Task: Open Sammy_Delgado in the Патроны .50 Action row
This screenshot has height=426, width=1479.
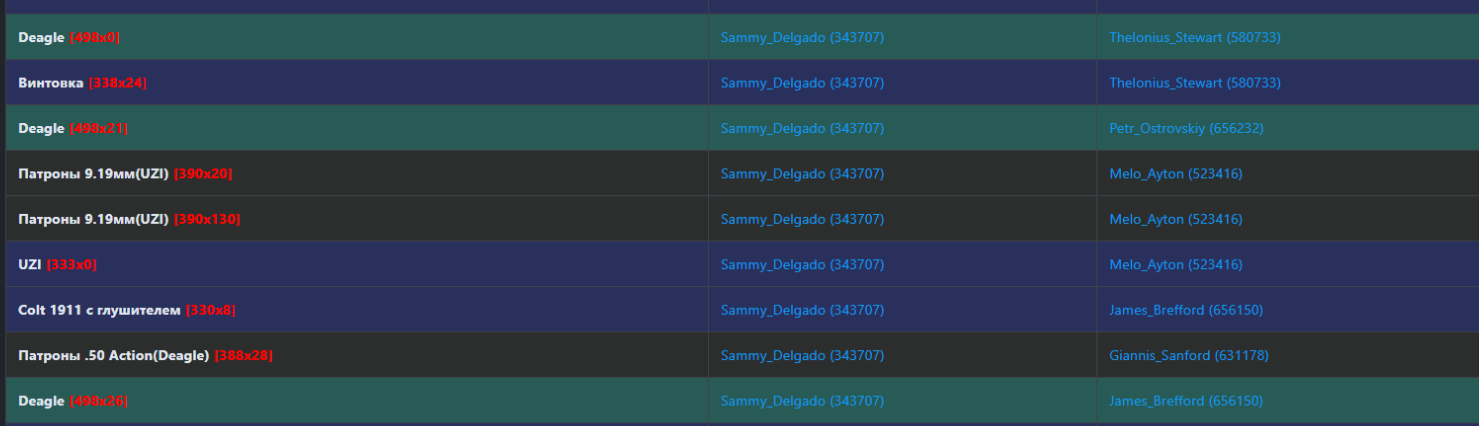Action: pos(802,356)
